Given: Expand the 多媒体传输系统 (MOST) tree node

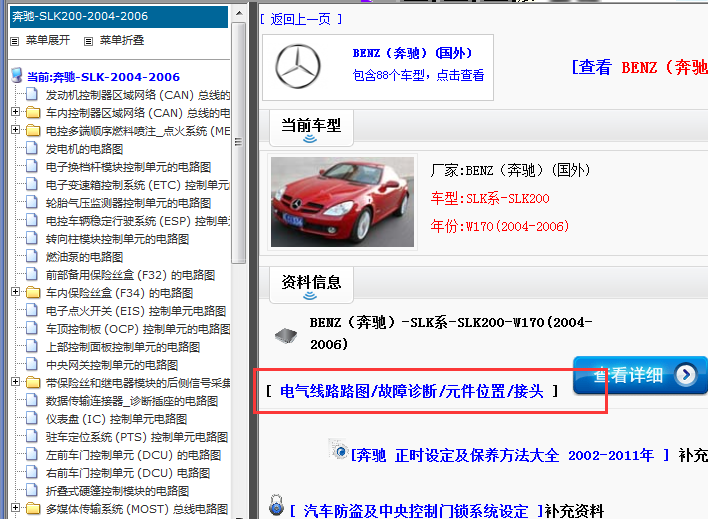Looking at the screenshot, I should point(15,508).
